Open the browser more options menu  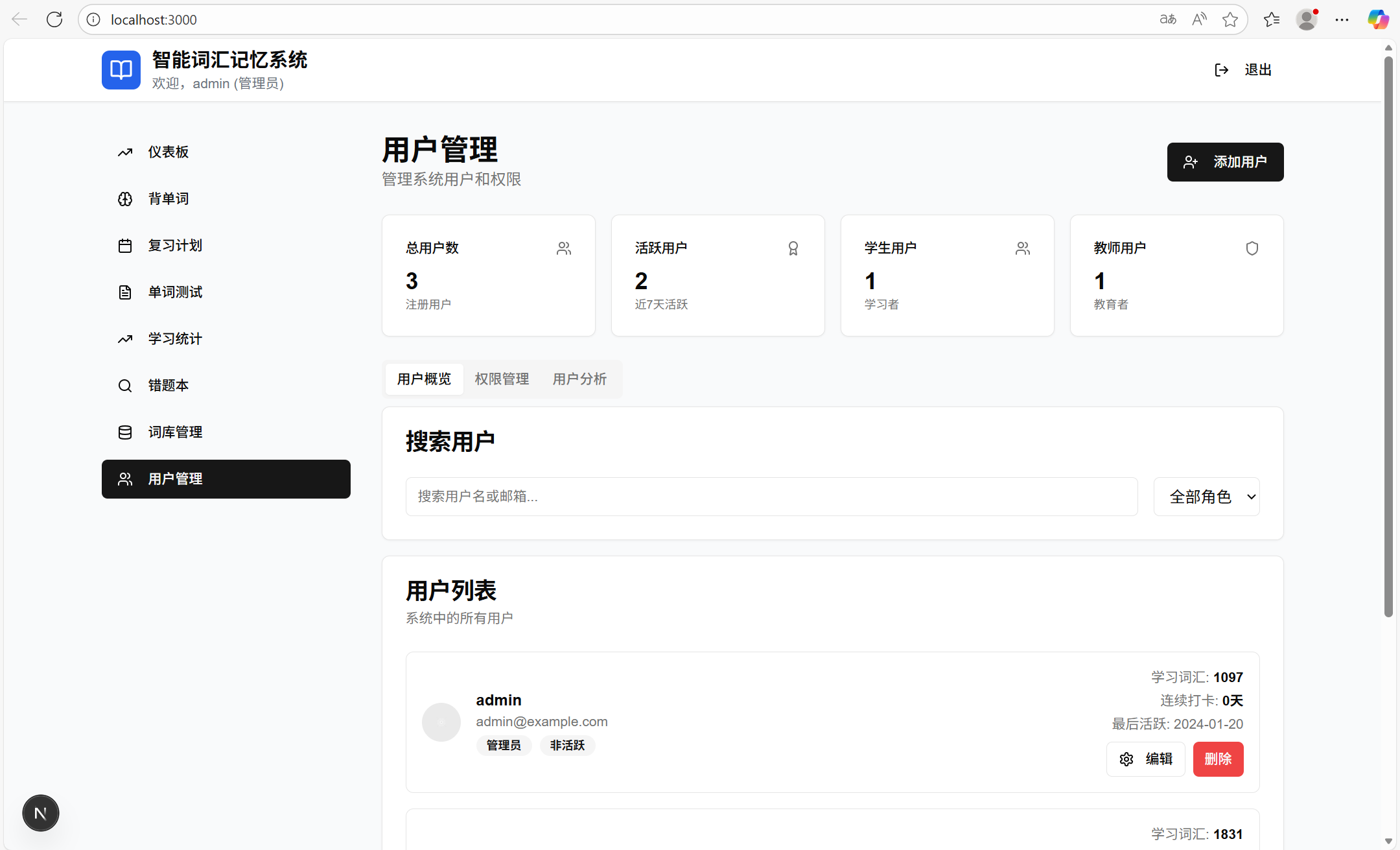point(1342,19)
